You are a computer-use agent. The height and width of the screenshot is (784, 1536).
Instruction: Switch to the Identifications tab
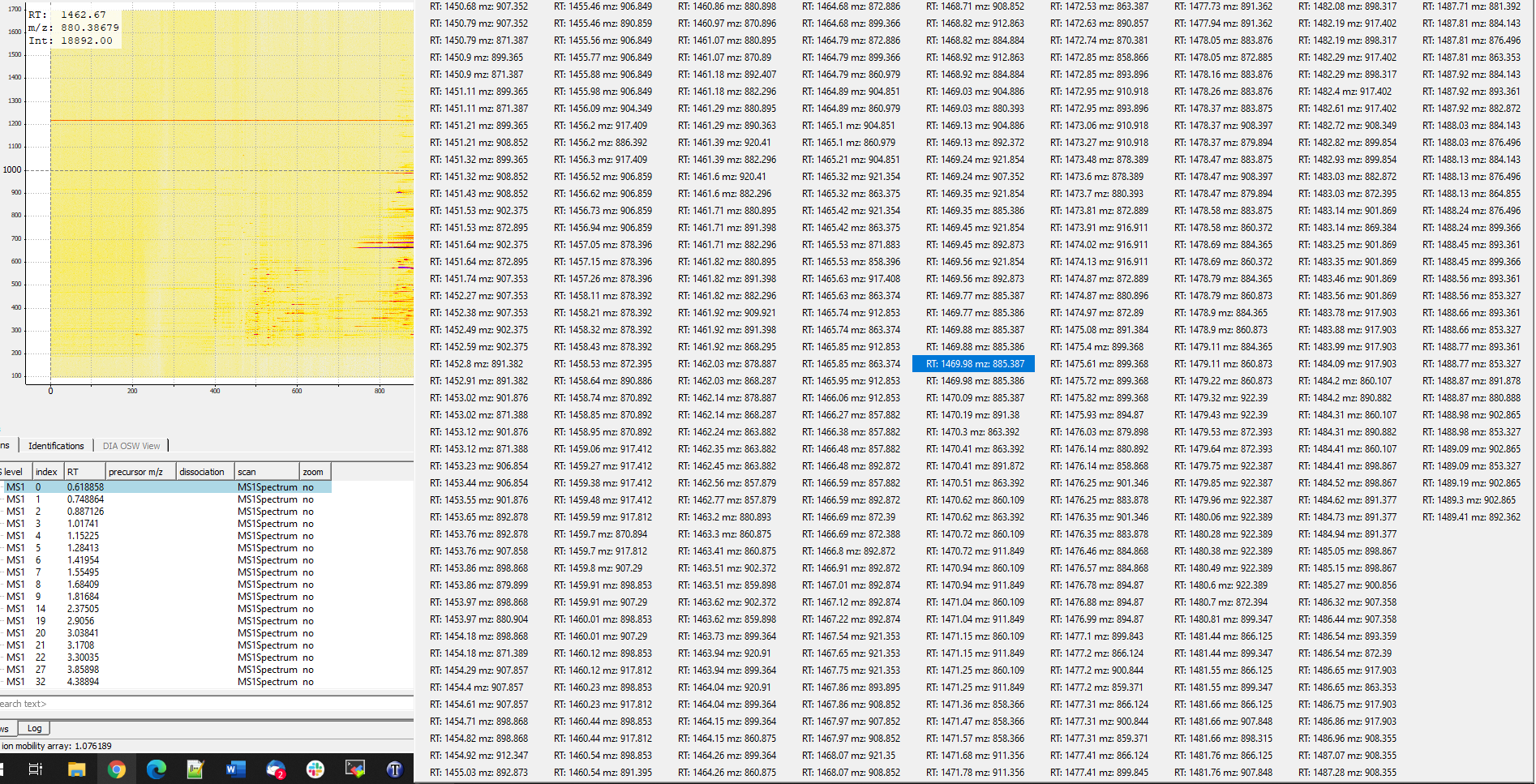55,445
